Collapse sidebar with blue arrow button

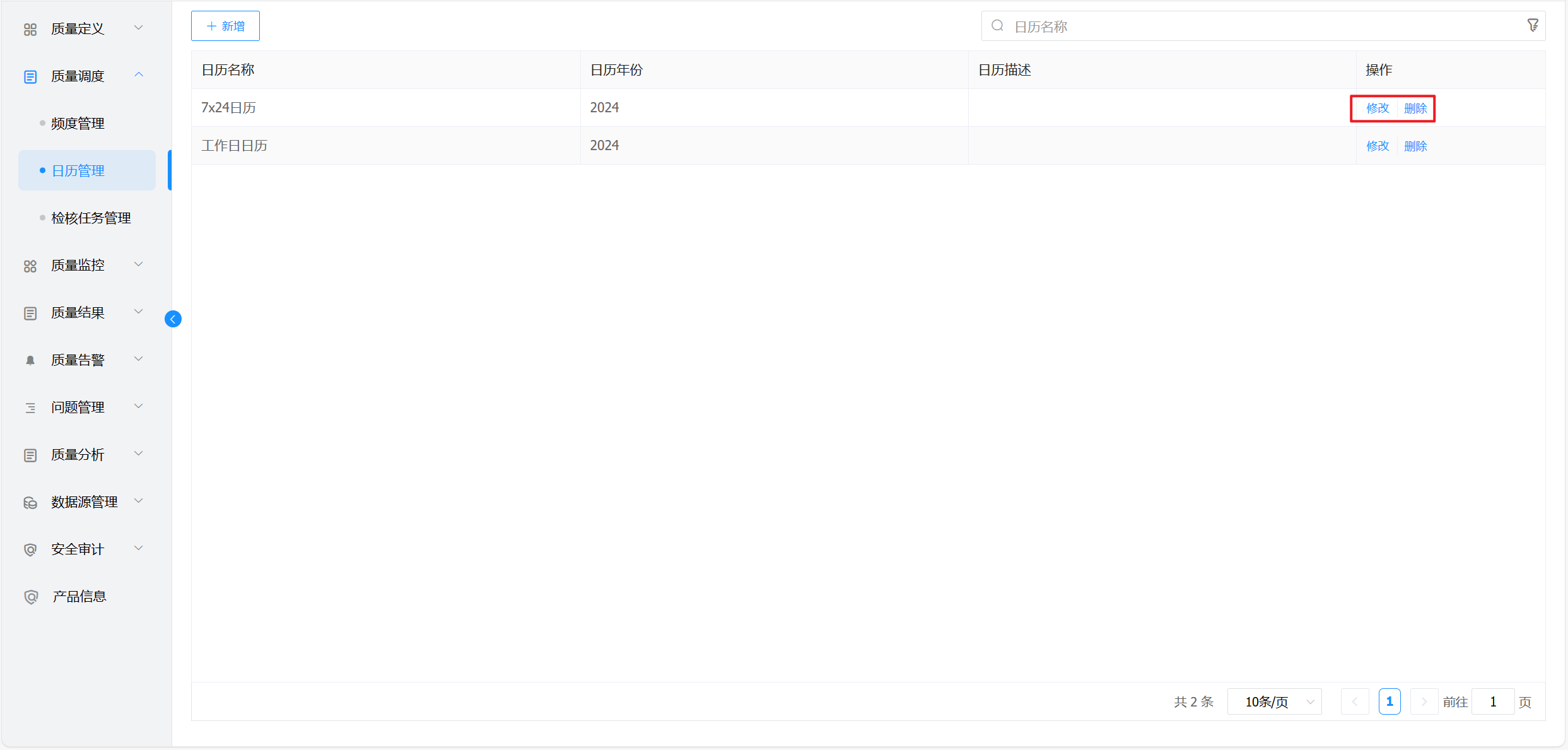click(x=173, y=319)
